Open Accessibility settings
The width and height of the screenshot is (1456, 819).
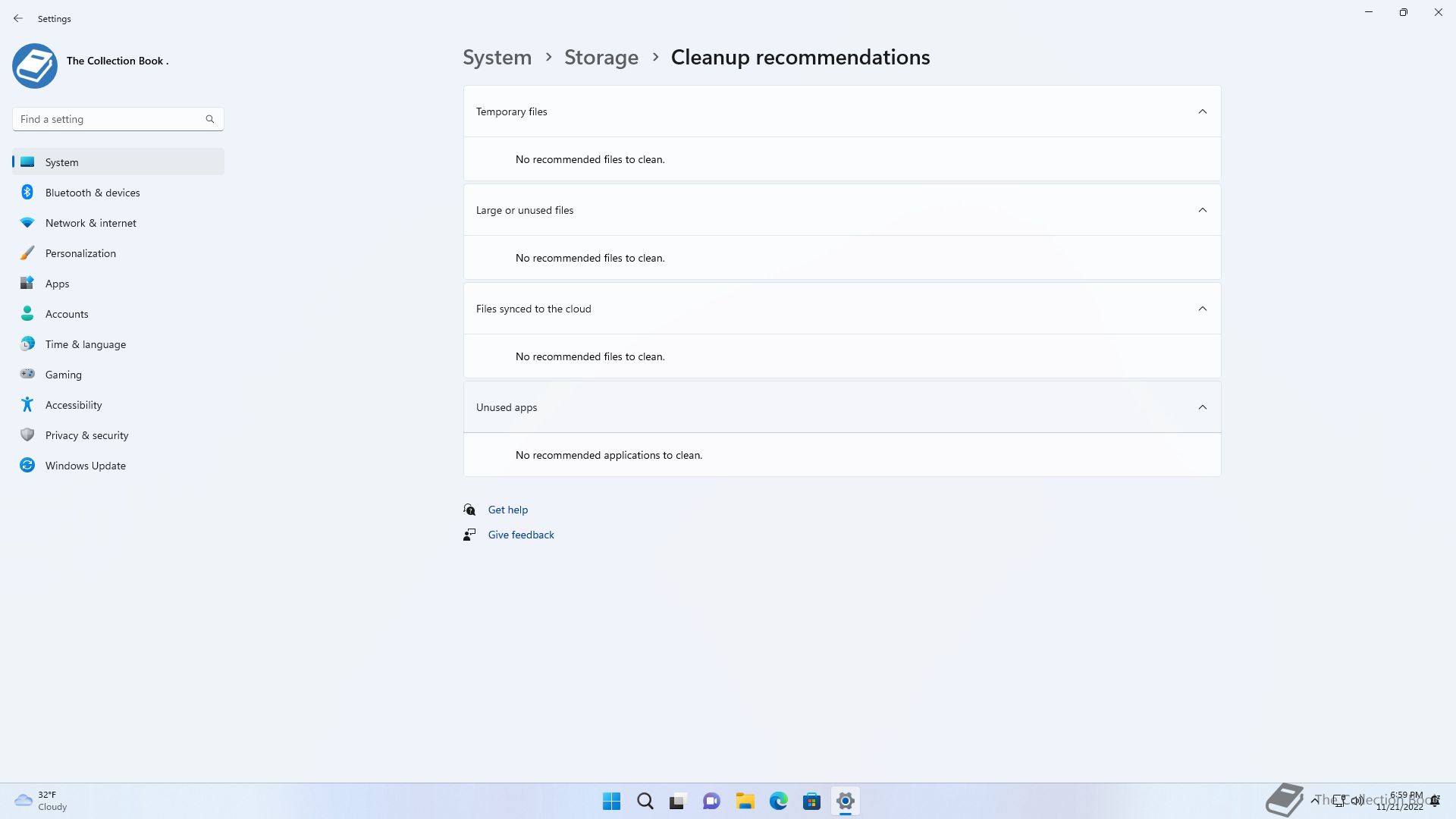point(118,405)
